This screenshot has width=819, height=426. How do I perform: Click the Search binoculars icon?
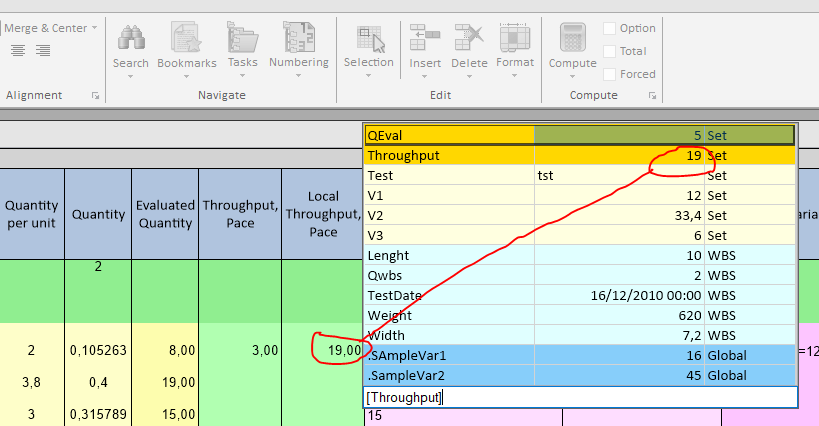click(x=130, y=38)
